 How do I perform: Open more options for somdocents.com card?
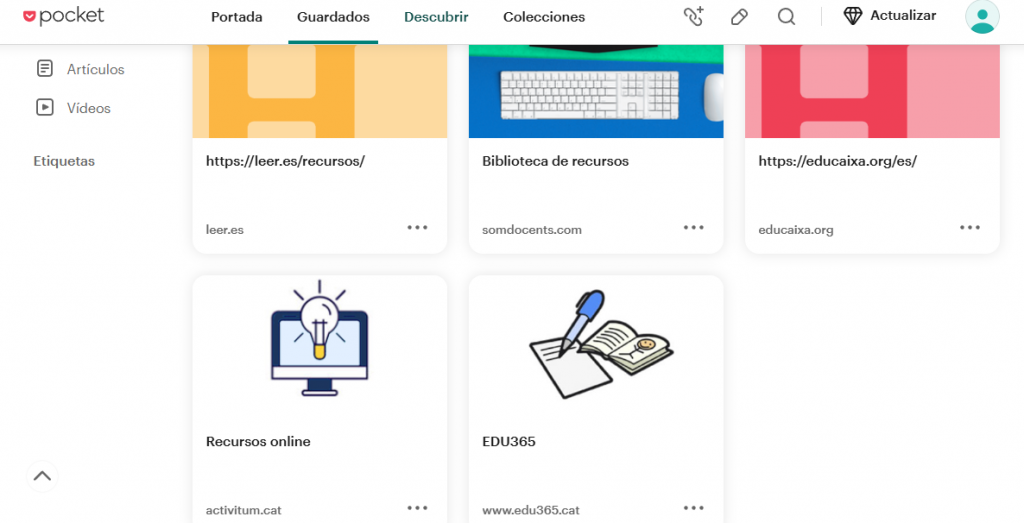(694, 228)
